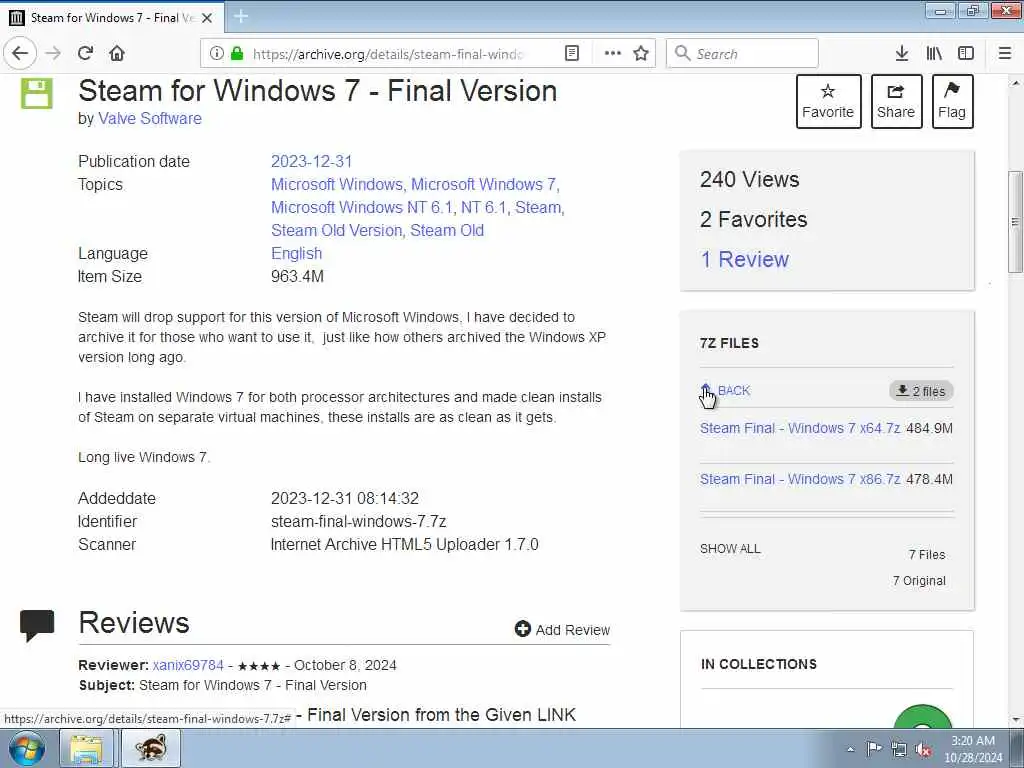Download Steam Final - Windows 7 x86.7z
Image resolution: width=1024 pixels, height=768 pixels.
800,479
